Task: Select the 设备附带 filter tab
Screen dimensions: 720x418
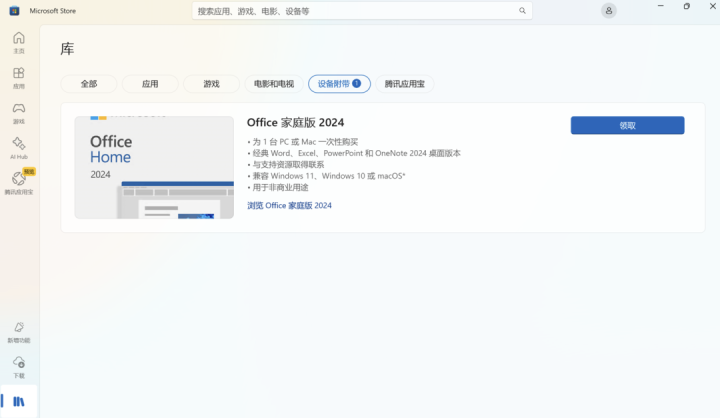Action: [x=339, y=84]
